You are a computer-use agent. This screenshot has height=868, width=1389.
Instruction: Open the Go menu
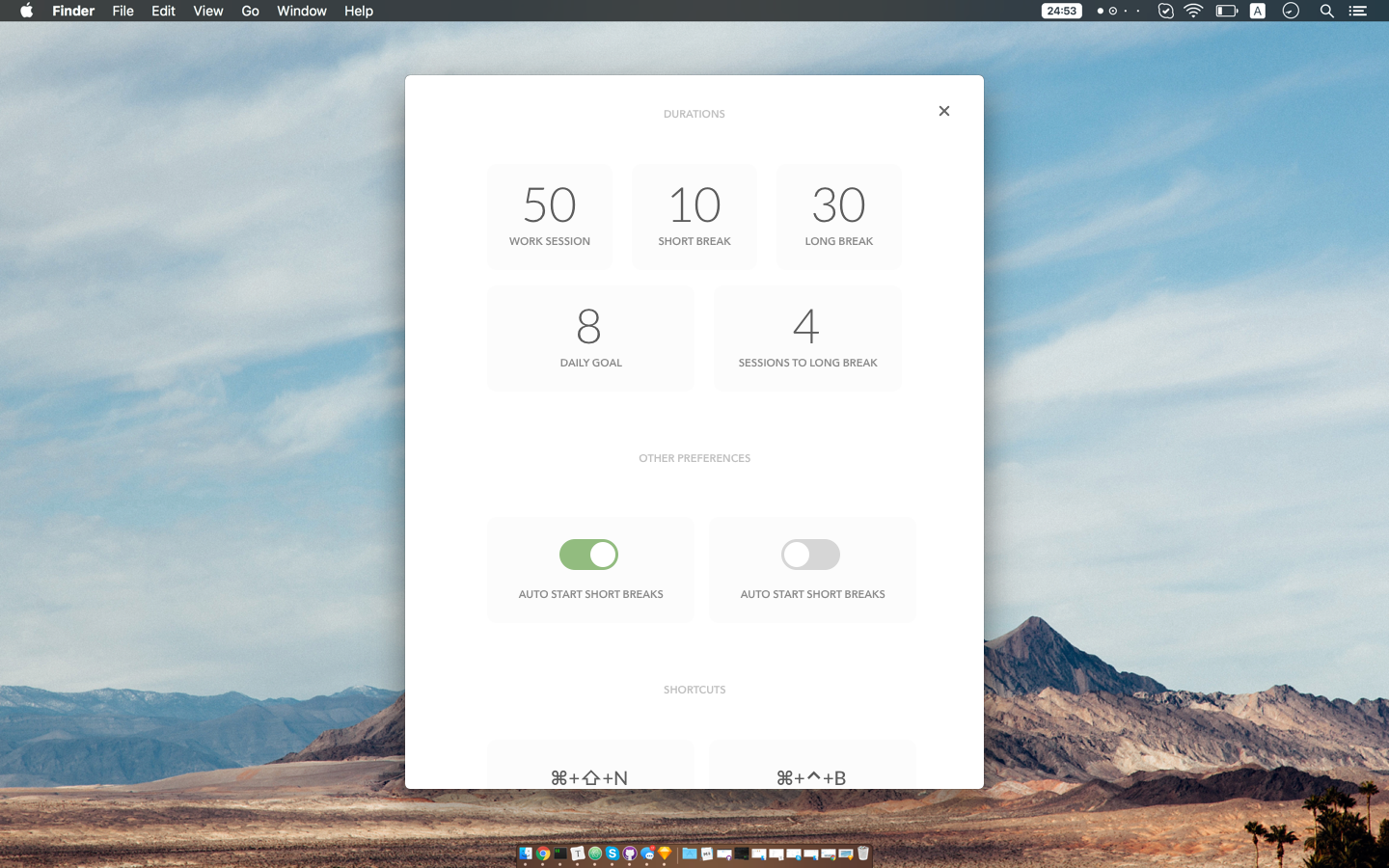click(x=250, y=11)
